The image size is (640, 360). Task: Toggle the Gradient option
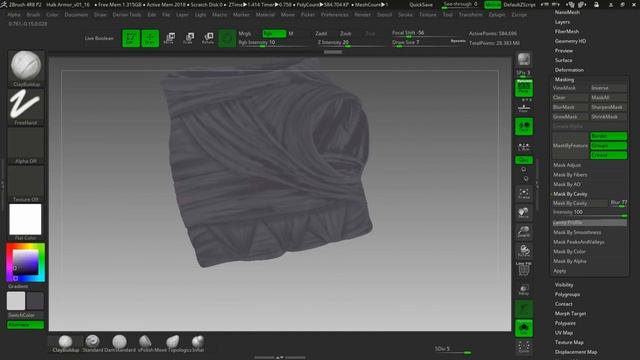[x=19, y=287]
